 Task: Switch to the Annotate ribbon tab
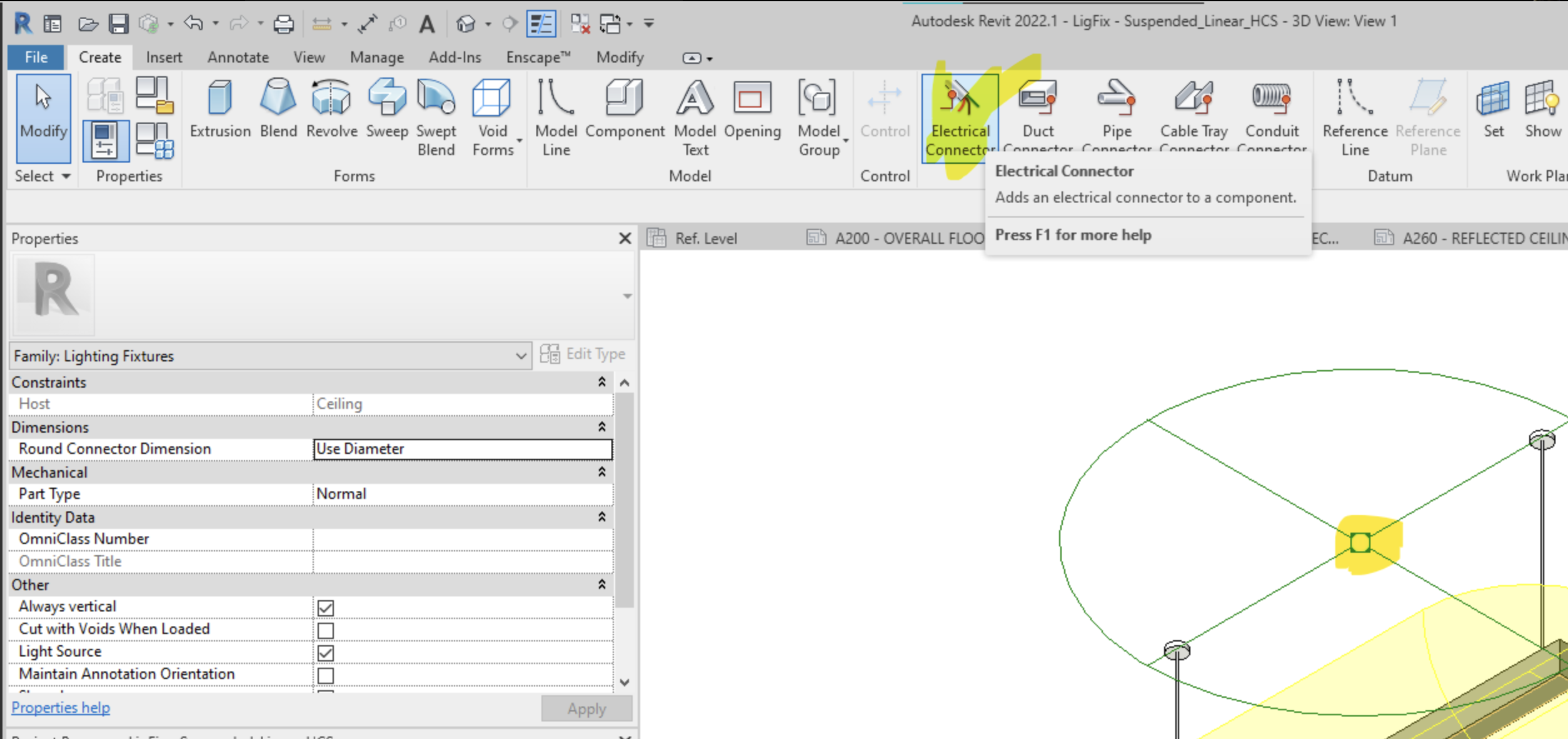click(238, 57)
